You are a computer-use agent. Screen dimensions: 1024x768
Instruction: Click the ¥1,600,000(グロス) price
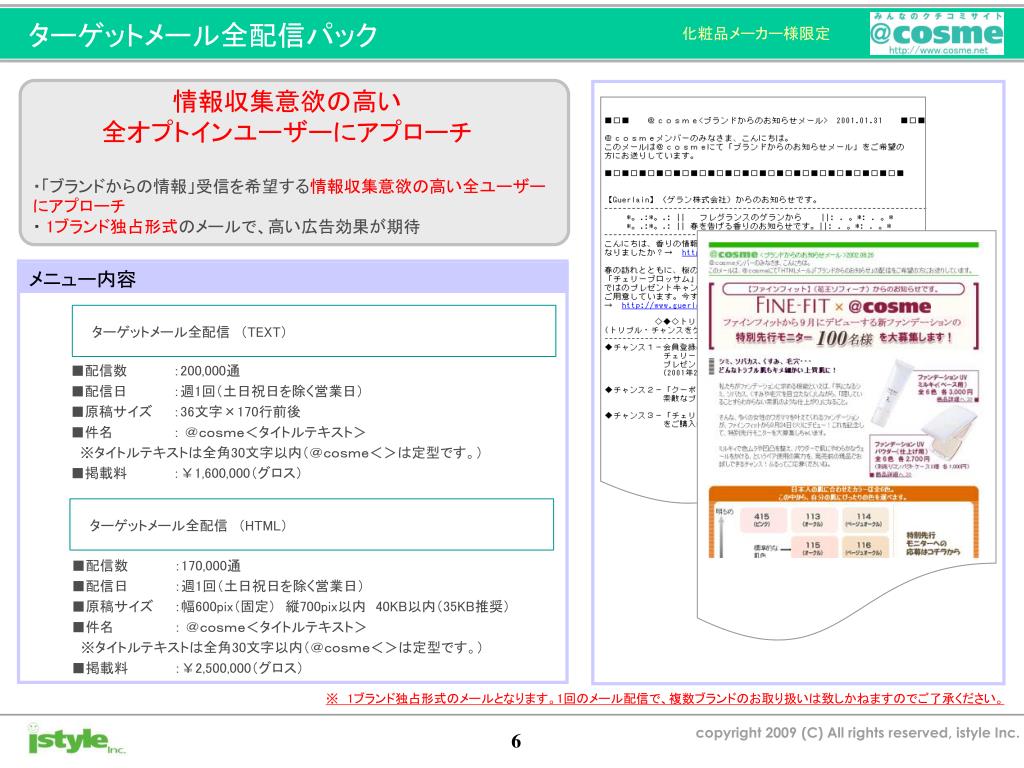click(x=241, y=473)
